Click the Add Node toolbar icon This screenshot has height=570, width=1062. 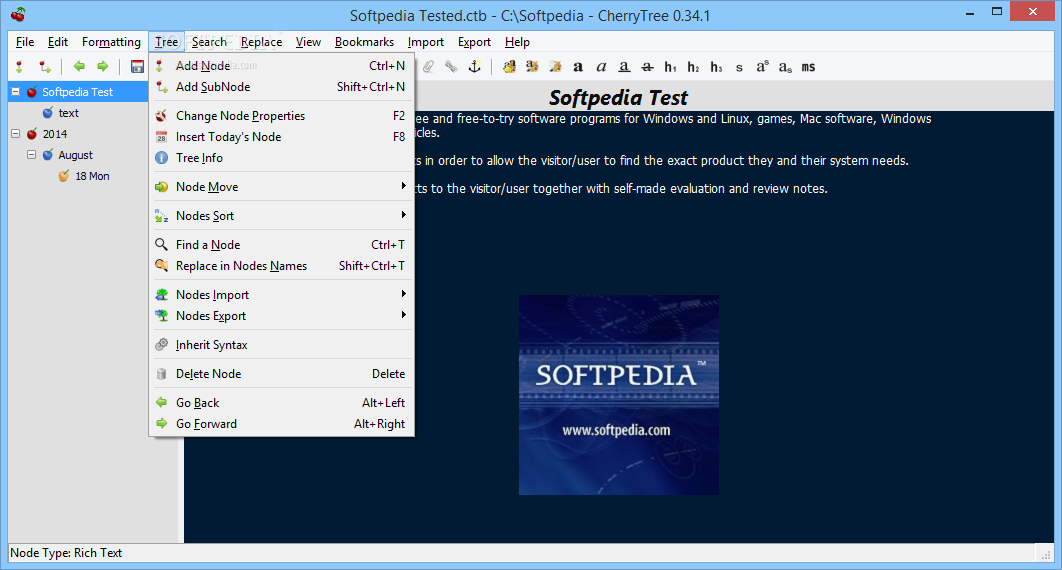coord(19,66)
